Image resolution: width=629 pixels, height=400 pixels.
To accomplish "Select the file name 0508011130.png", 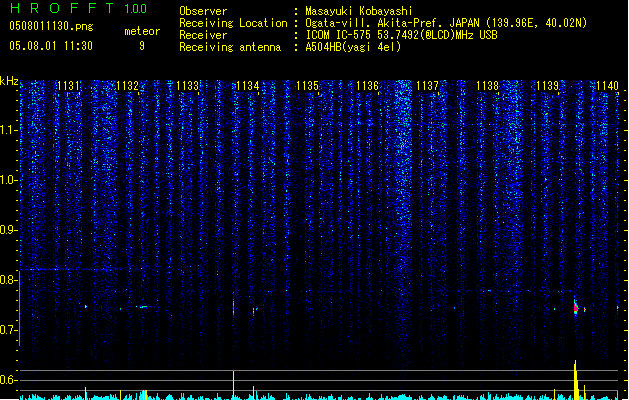I will (x=51, y=26).
